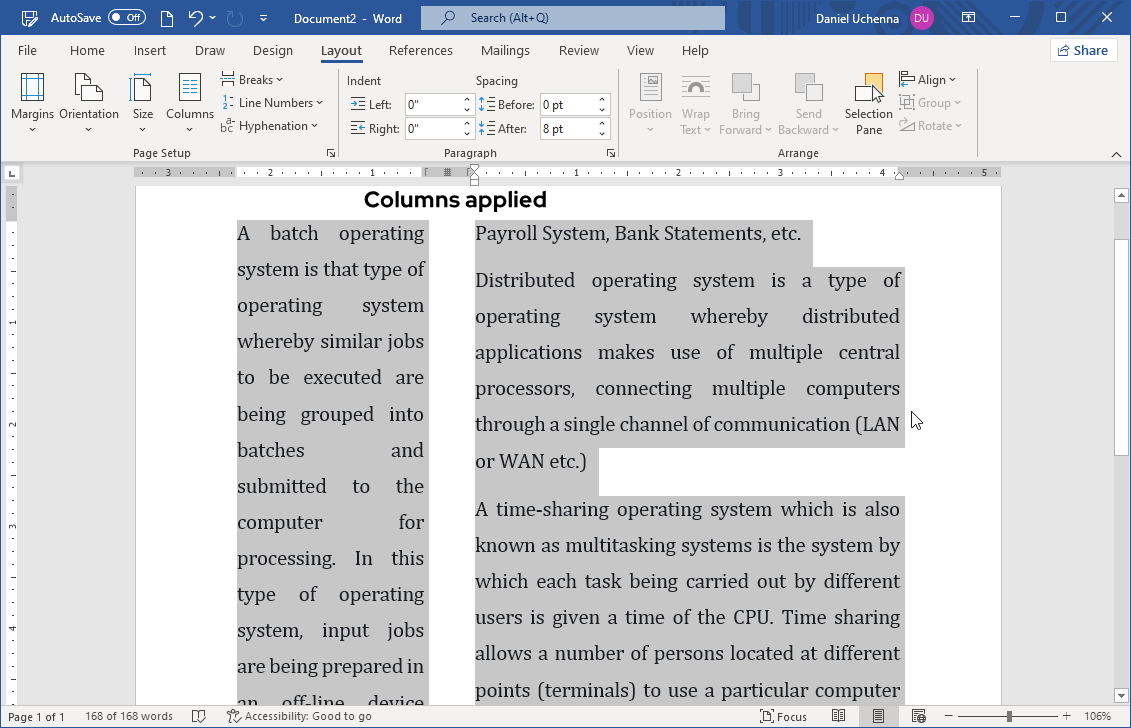Launch the Page Setup dialog
This screenshot has height=728, width=1131.
tap(331, 153)
